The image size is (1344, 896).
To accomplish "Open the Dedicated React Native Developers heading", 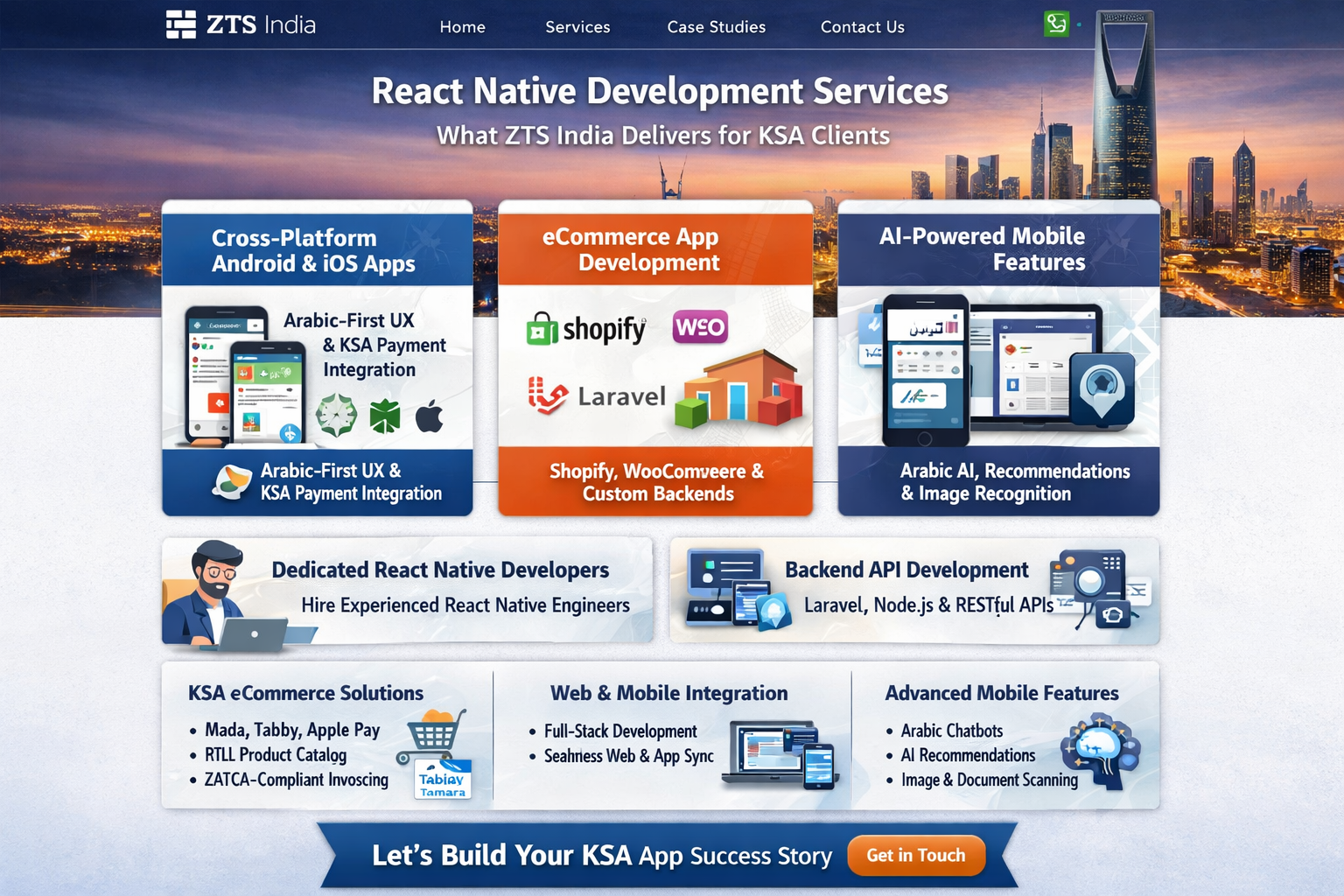I will [440, 570].
